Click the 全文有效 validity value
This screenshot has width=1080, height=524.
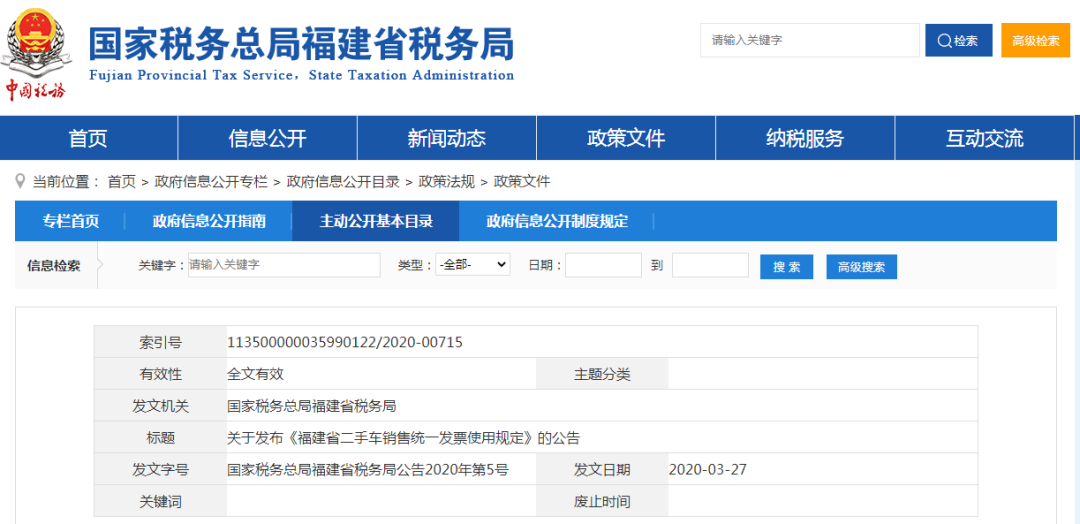tap(256, 375)
